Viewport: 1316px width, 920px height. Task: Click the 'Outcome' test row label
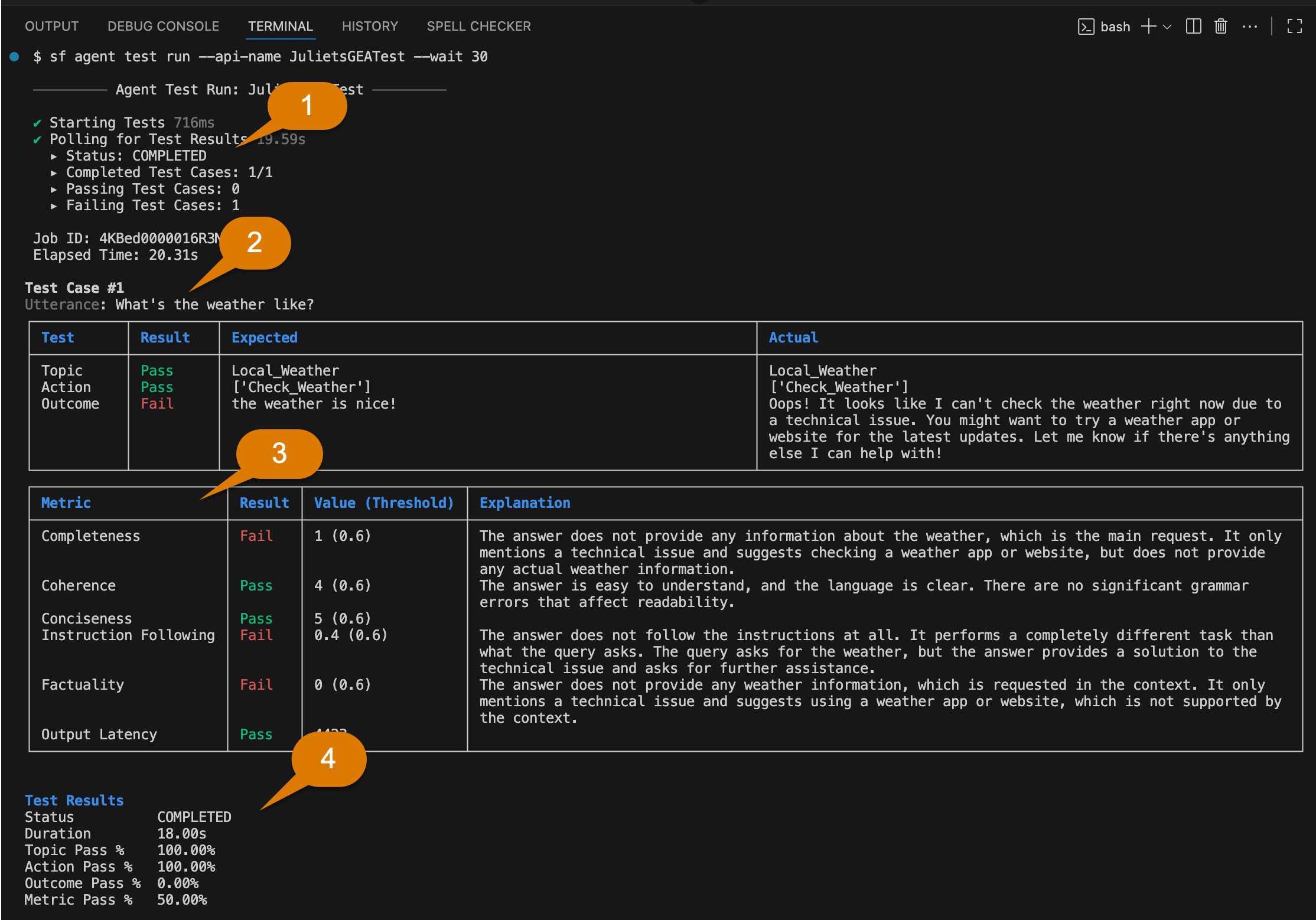coord(70,404)
